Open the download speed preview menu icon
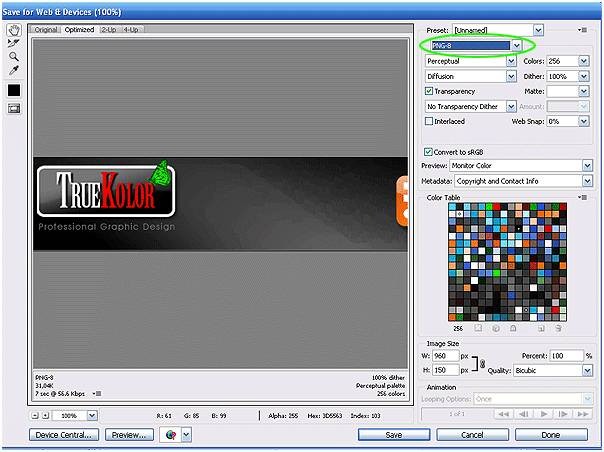604x452 pixels. [x=97, y=393]
